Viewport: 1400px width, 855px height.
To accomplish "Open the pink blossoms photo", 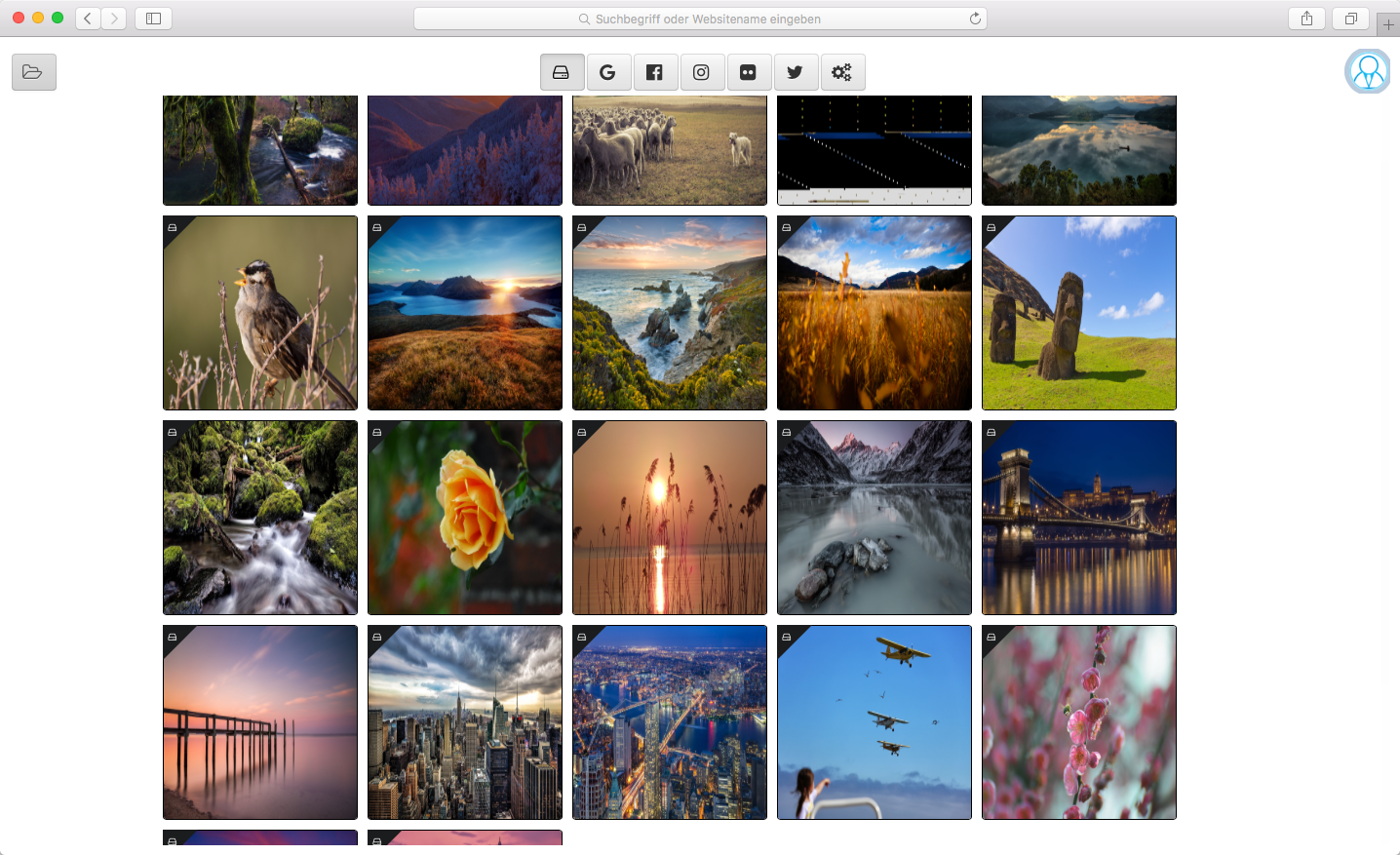I will (x=1079, y=722).
